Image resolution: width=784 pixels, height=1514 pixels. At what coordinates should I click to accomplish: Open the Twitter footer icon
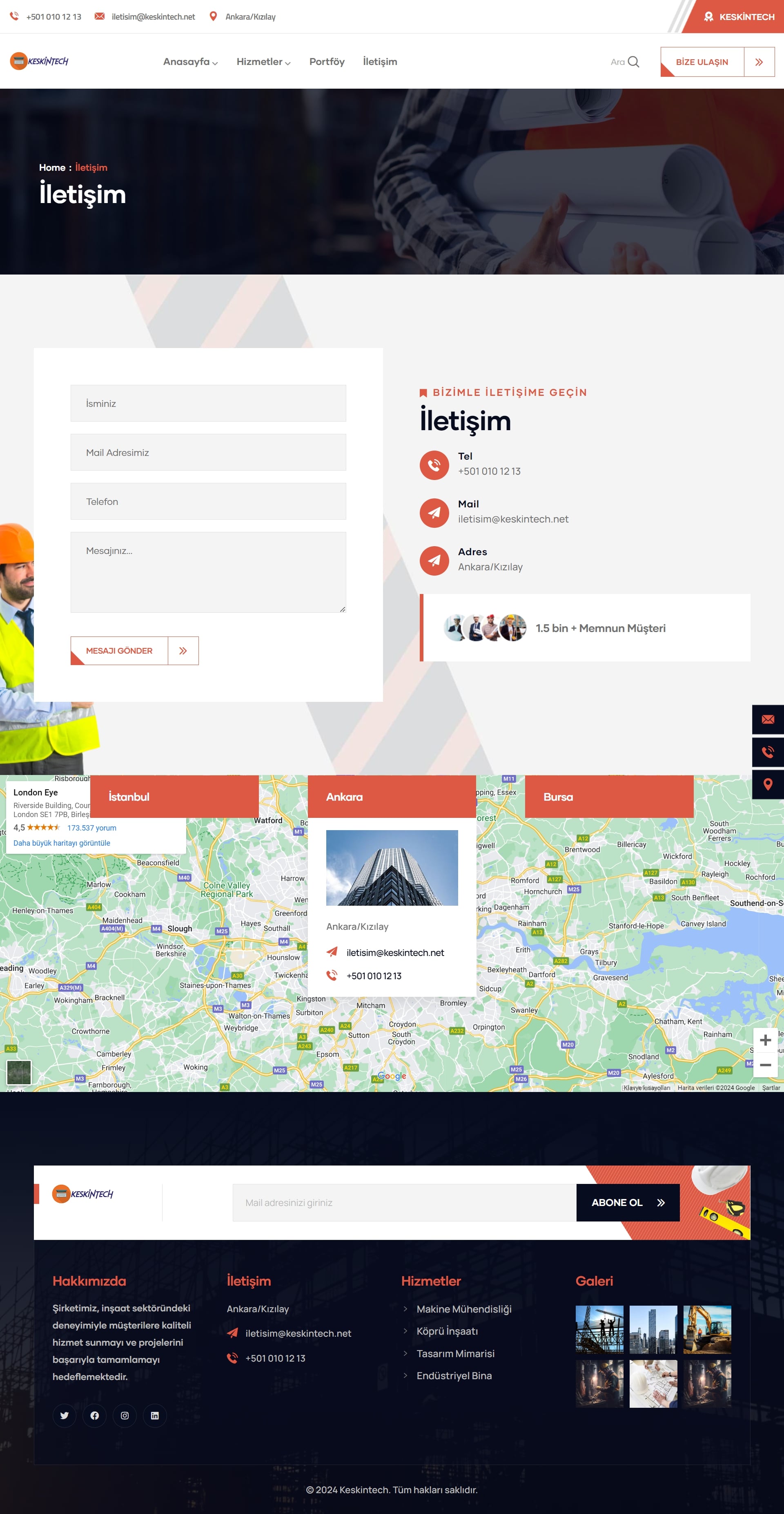coord(65,1415)
